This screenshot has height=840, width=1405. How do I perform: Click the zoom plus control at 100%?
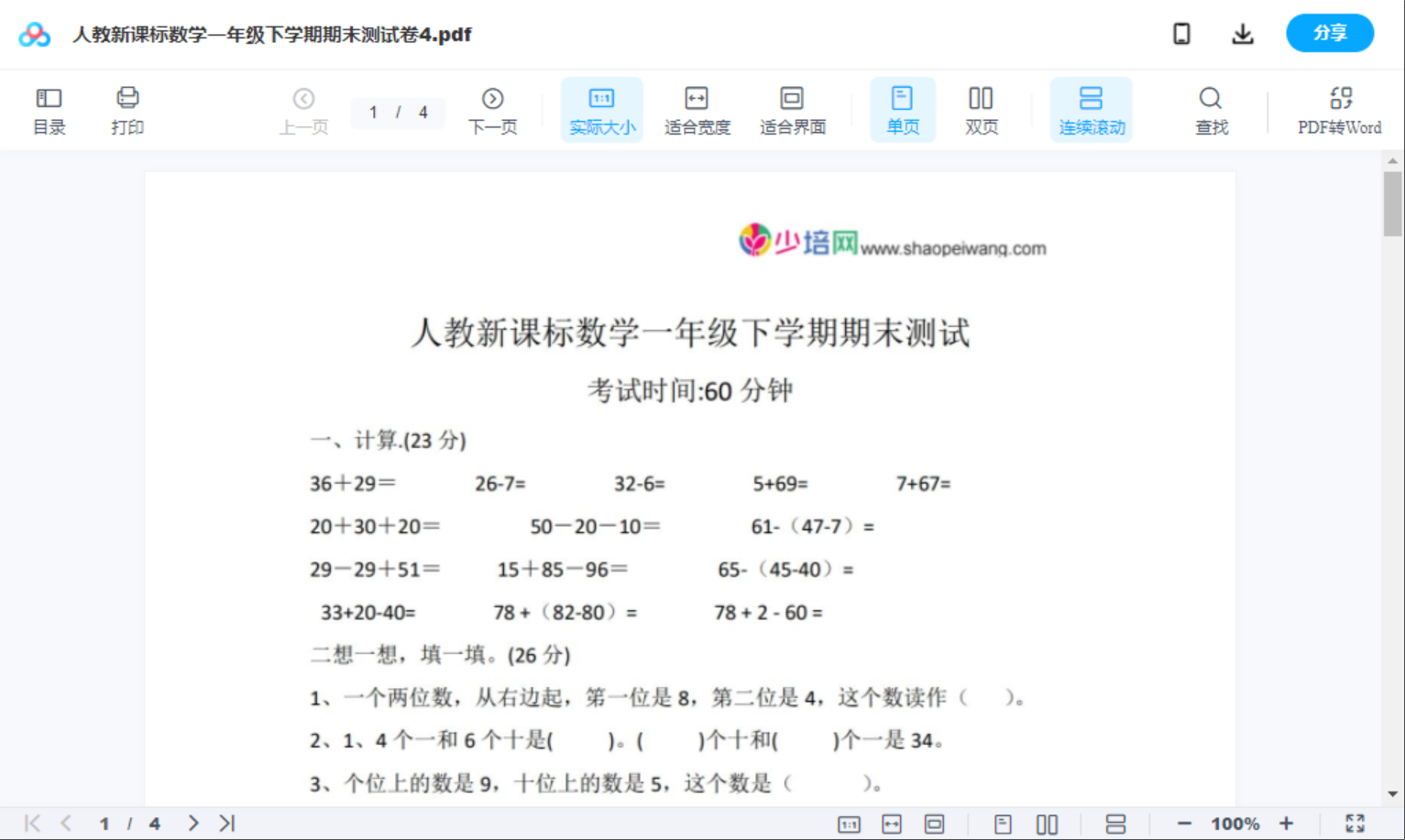(1288, 823)
